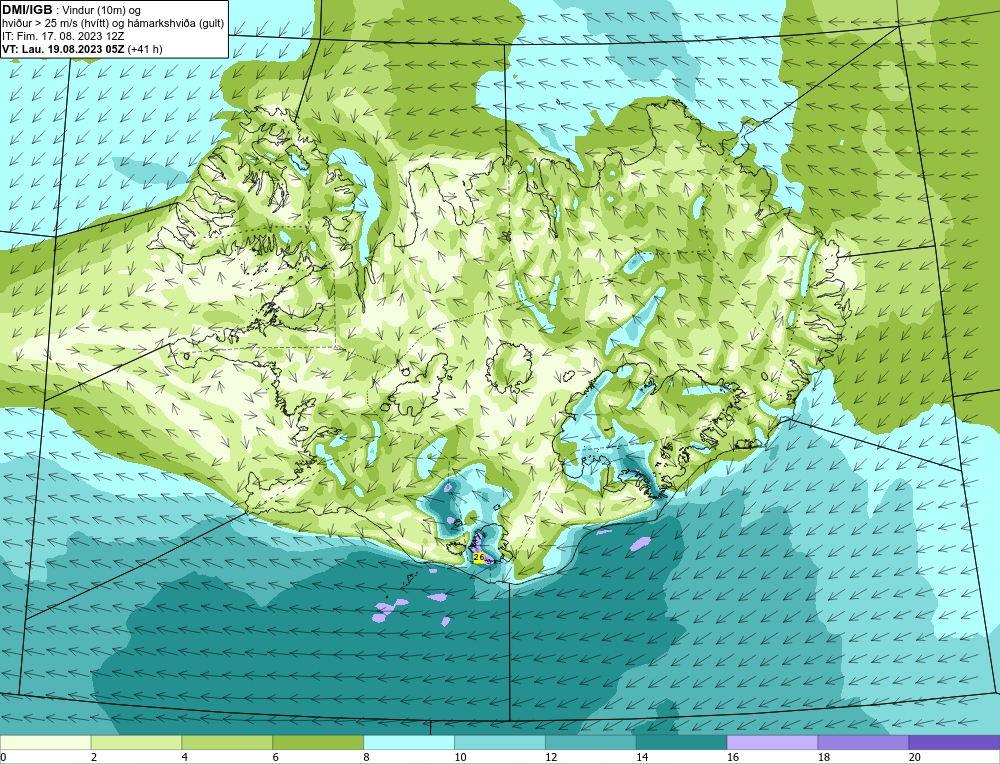
Task: Click the yellow 26 gust label
Action: (478, 557)
